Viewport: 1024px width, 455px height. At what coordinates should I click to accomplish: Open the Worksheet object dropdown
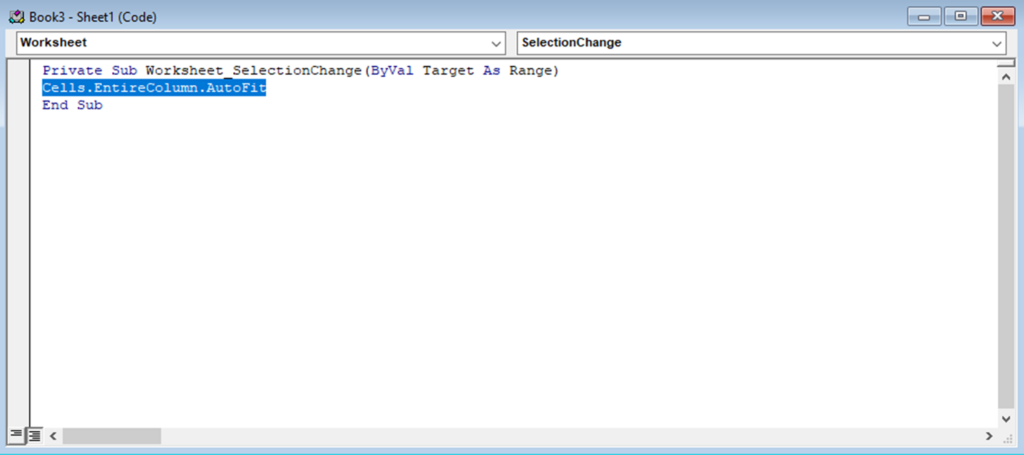(x=498, y=43)
